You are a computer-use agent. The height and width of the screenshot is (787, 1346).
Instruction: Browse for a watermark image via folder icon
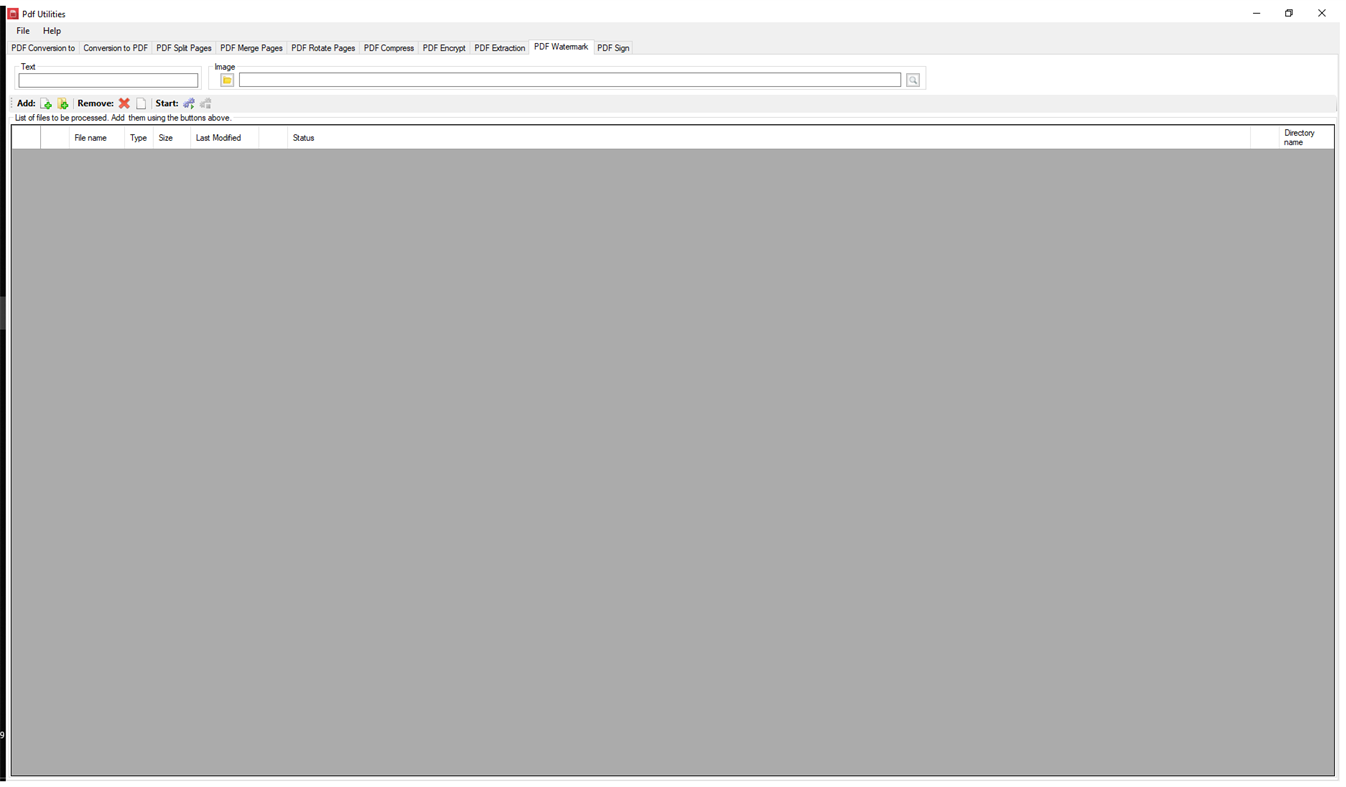(x=226, y=79)
